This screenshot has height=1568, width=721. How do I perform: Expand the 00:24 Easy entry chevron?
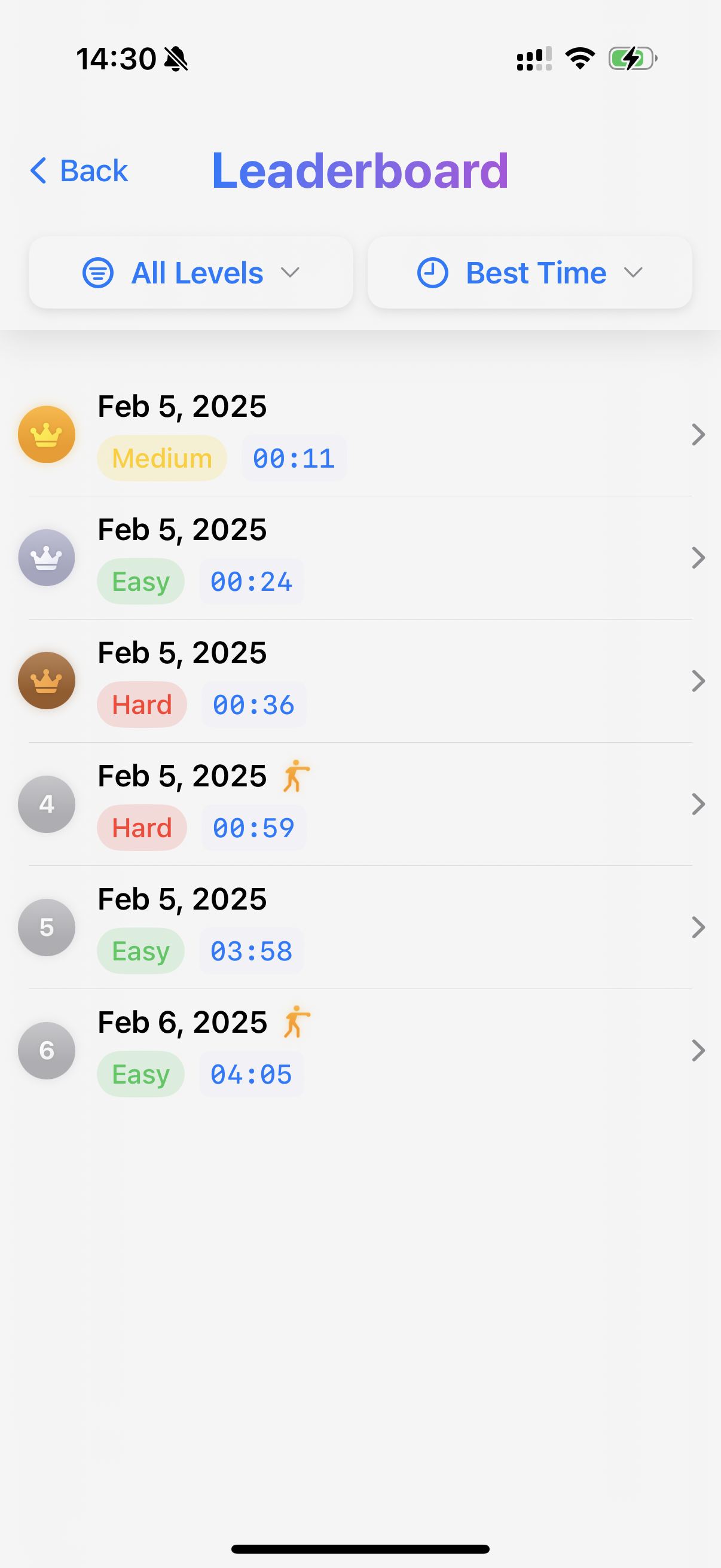[x=698, y=557]
